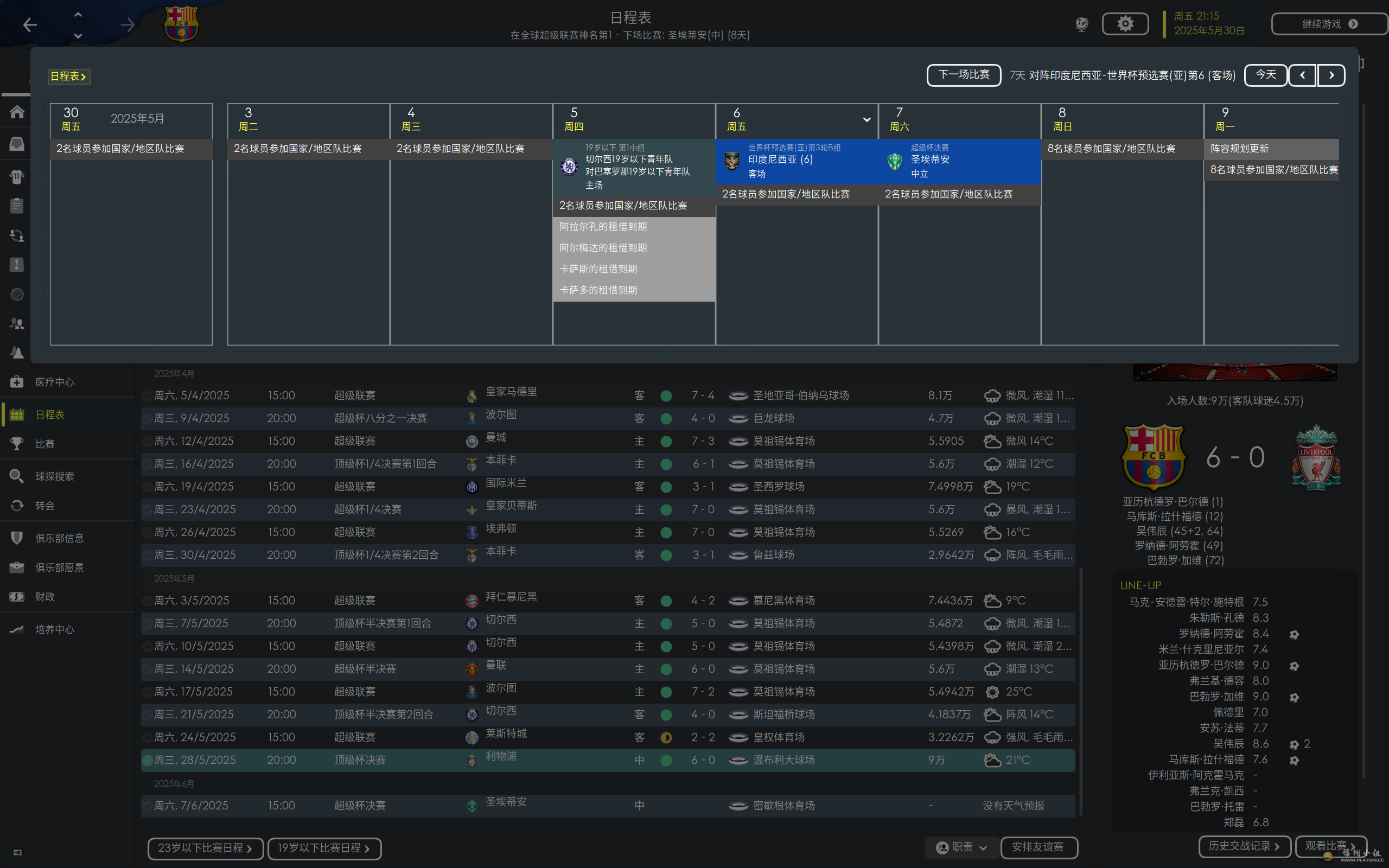
Task: Open 历史交战记录
Action: (1244, 846)
